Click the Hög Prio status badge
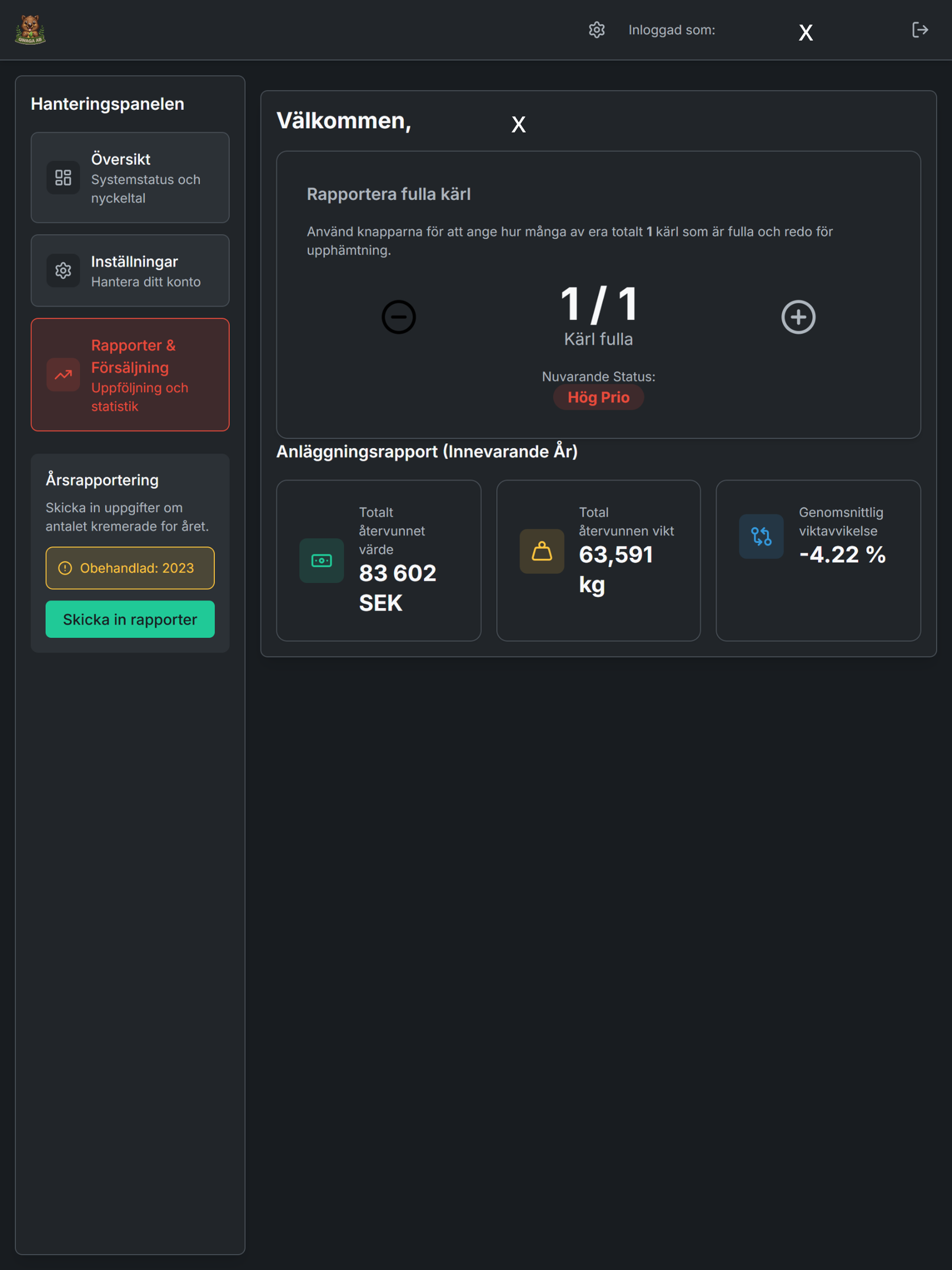Screen dimensions: 952x1270 click(x=598, y=397)
